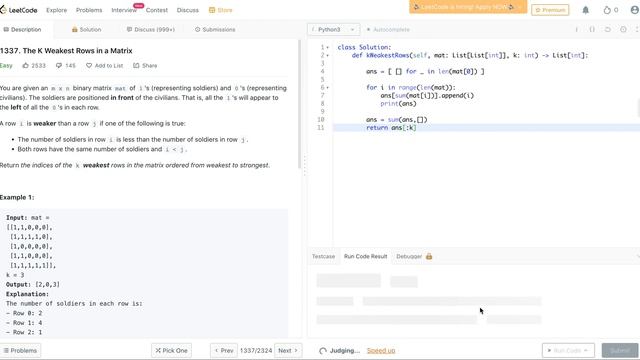
Task: Dislike the problem with thumbs down 145
Action: (x=59, y=65)
